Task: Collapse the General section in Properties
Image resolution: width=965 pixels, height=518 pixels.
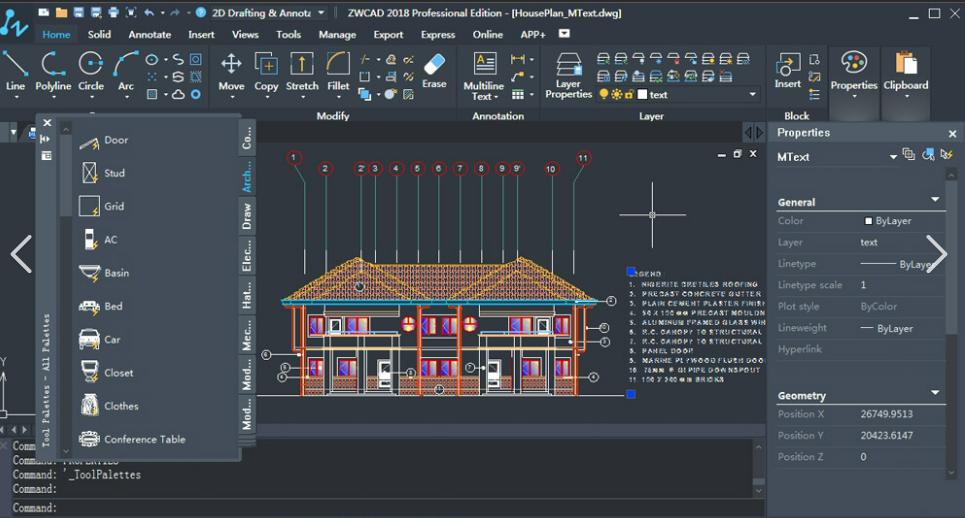Action: click(x=935, y=201)
